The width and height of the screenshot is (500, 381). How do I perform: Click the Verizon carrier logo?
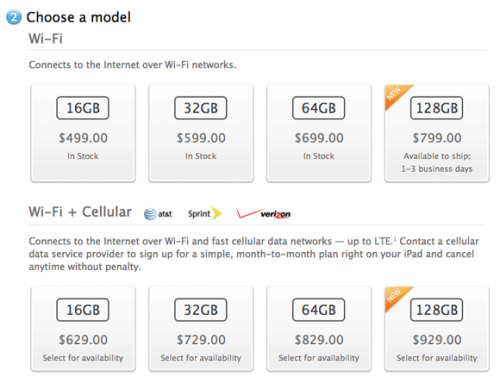pos(263,214)
